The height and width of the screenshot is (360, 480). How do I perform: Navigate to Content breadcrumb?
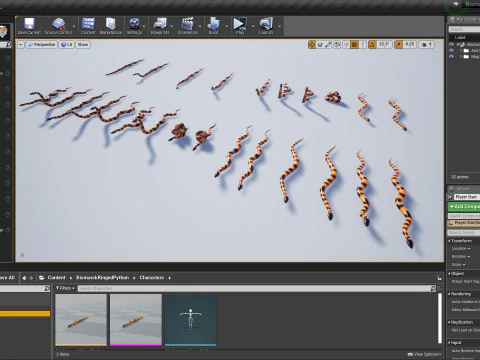click(56, 278)
